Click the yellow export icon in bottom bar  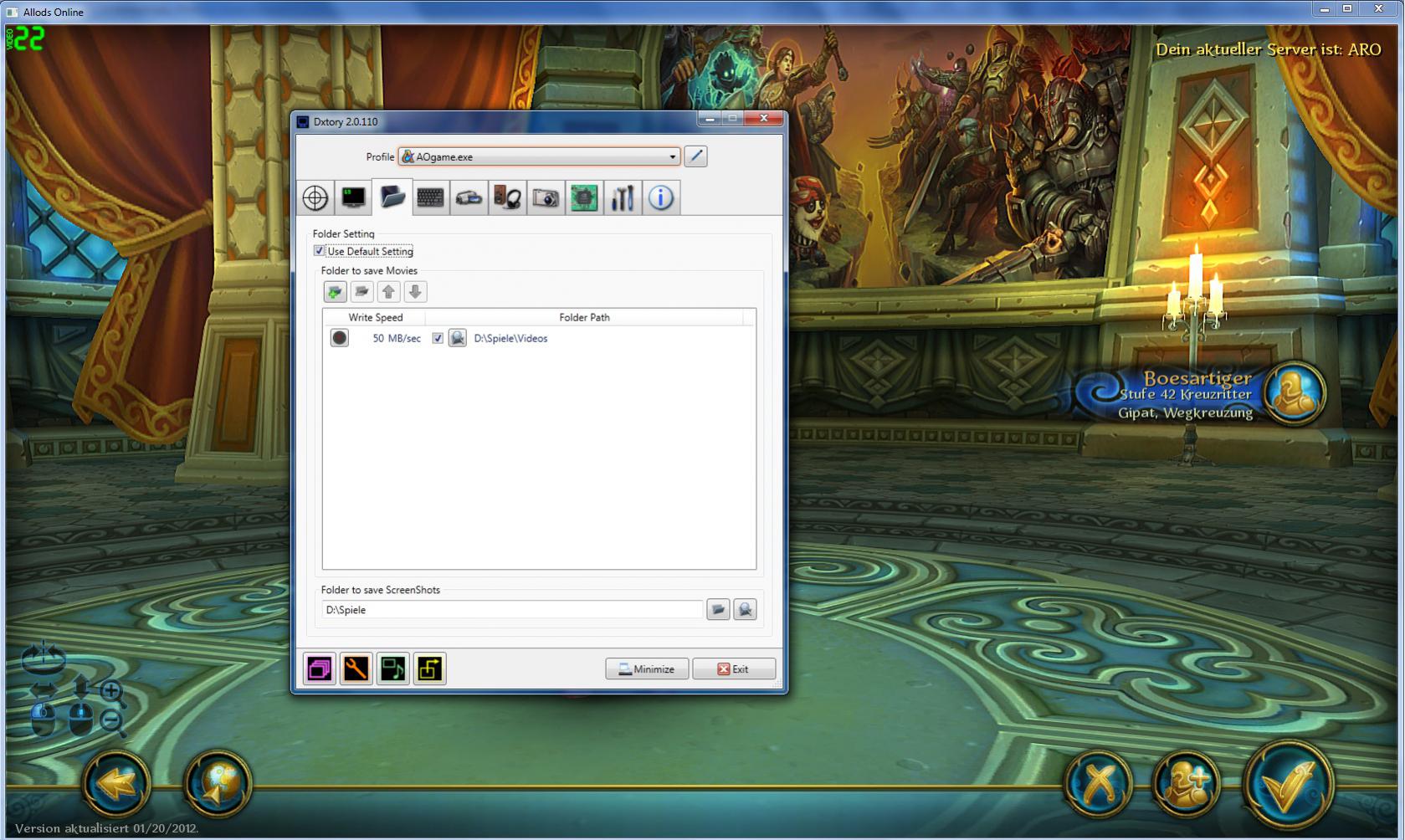[429, 668]
